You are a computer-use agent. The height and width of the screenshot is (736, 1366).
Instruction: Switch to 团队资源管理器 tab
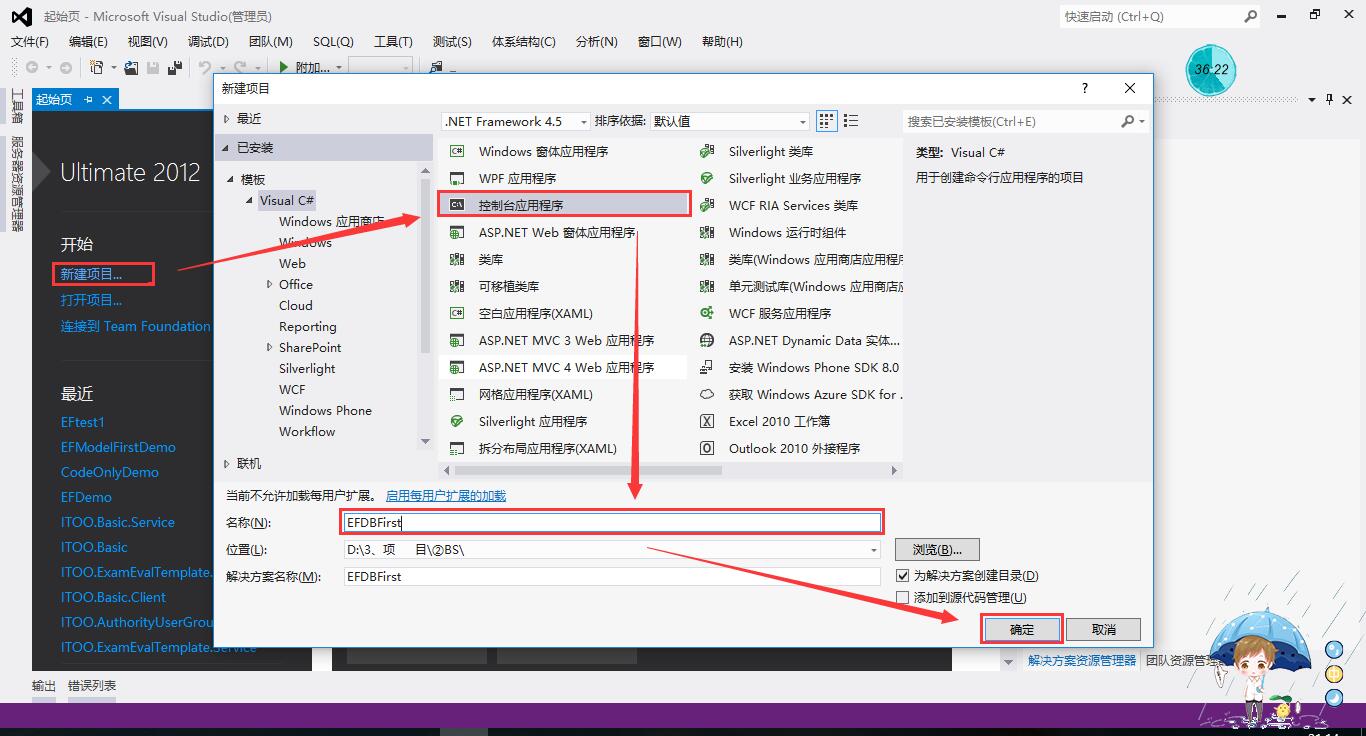(1184, 660)
